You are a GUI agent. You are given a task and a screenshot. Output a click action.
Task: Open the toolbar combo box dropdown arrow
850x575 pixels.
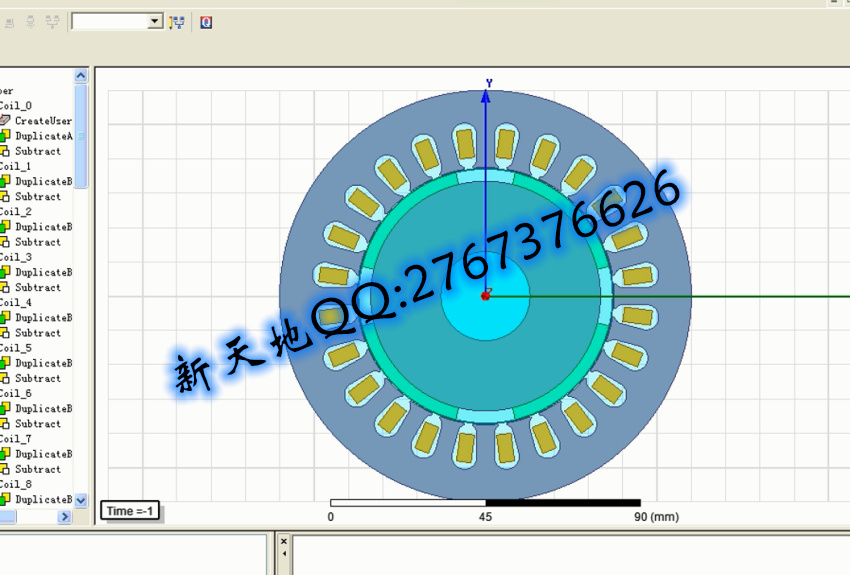(x=154, y=22)
